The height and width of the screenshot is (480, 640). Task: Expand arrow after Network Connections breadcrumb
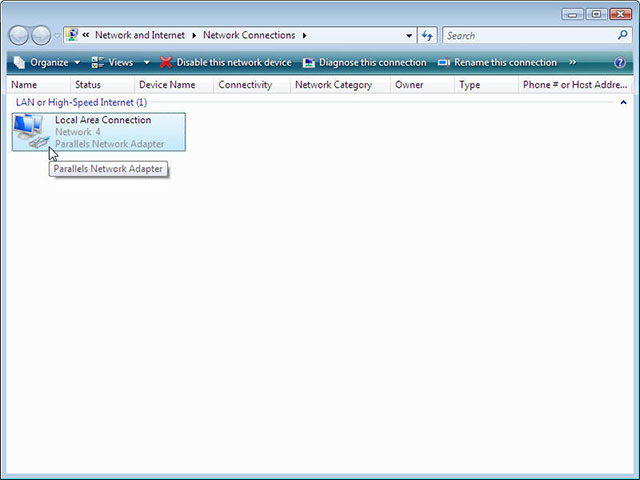(x=304, y=36)
